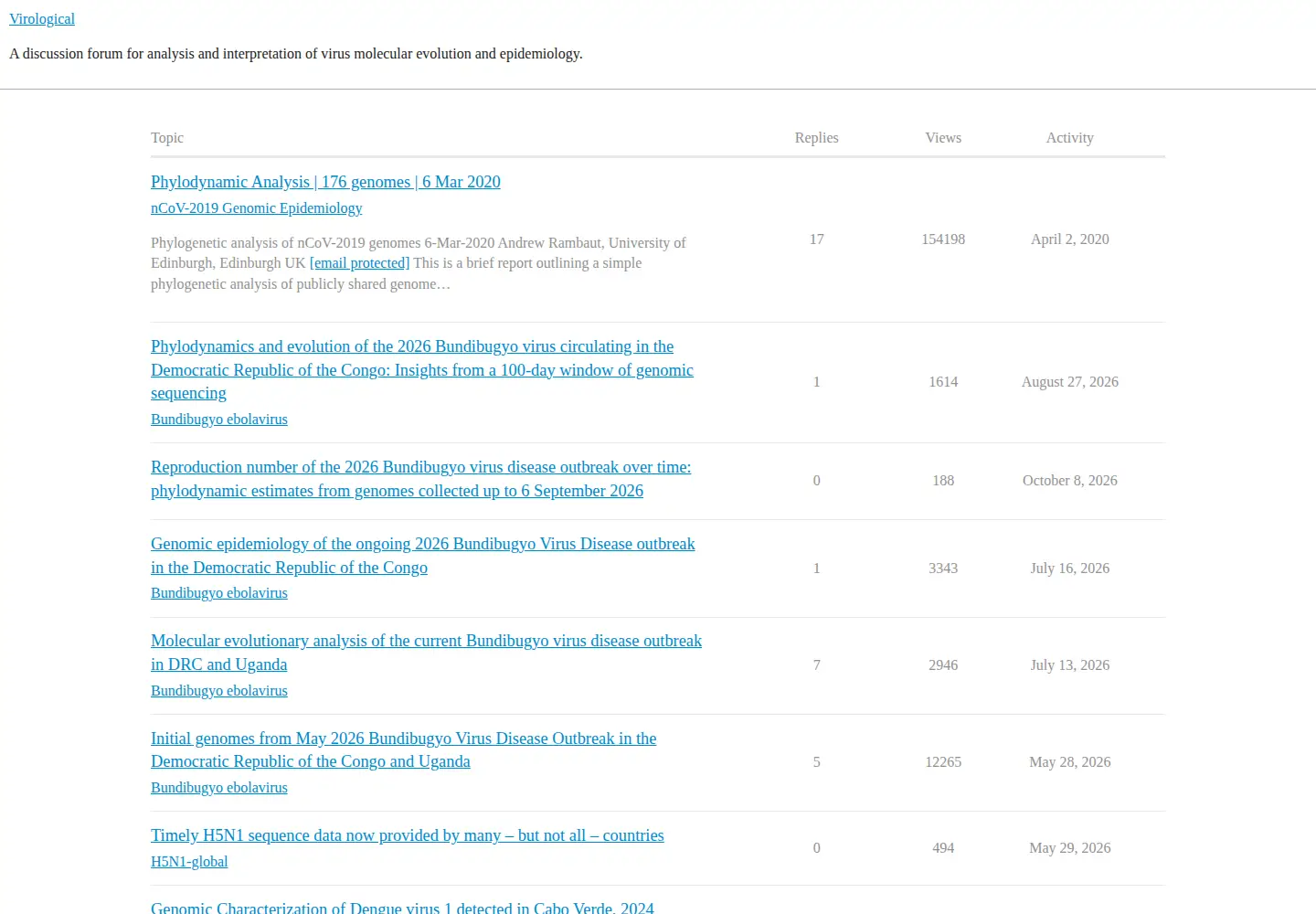Screen dimensions: 1316x914
Task: Click the 3343 views count
Action: (943, 569)
